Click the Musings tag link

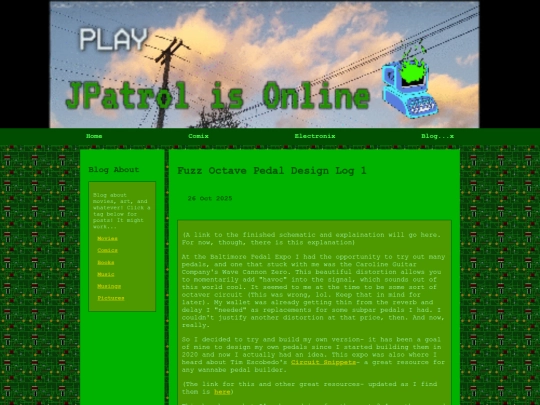[109, 286]
